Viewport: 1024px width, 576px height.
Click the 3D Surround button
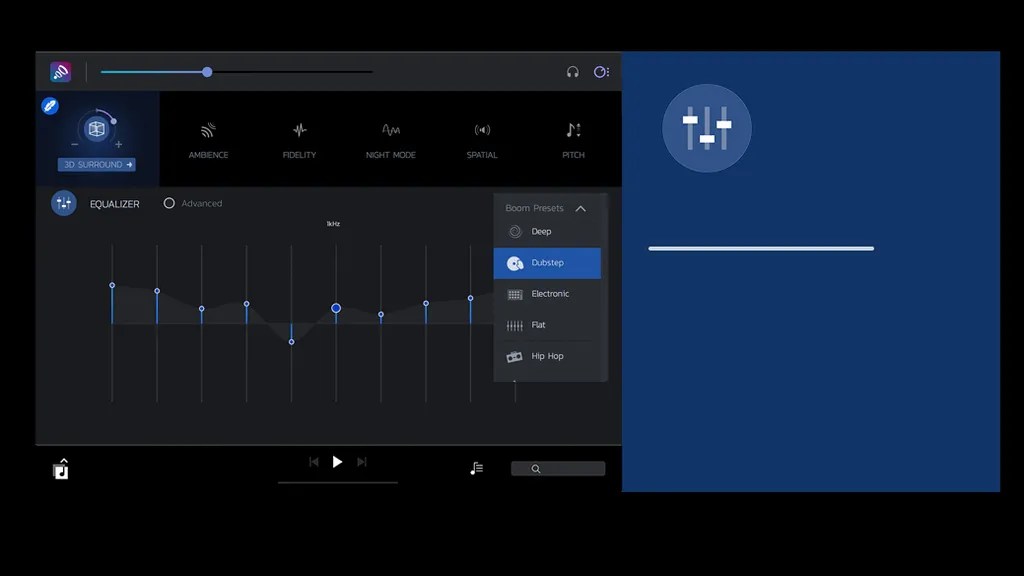(x=96, y=163)
